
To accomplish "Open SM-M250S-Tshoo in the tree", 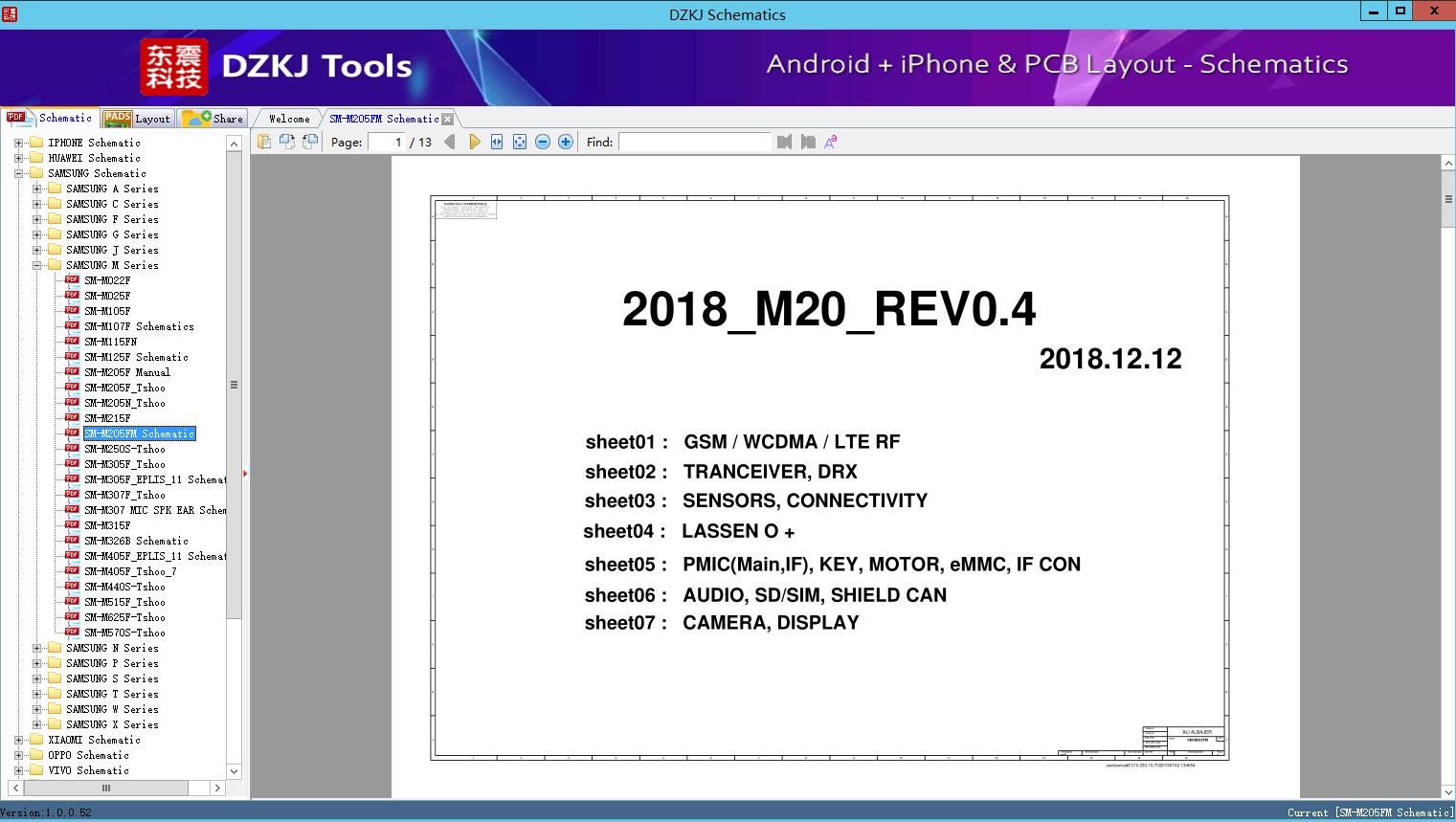I will tap(124, 449).
